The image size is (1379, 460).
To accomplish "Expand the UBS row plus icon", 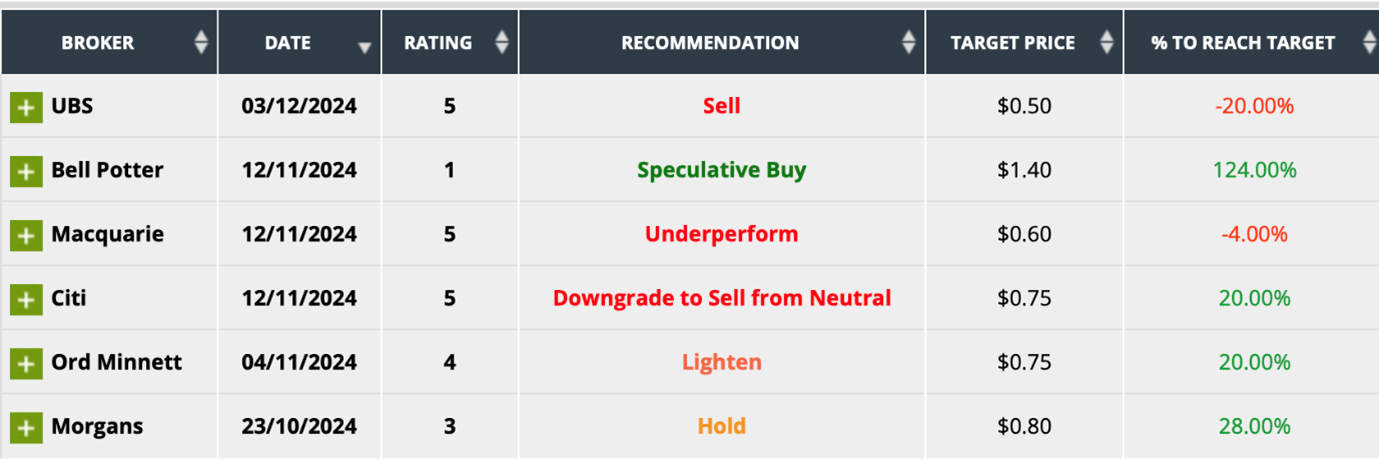I will pyautogui.click(x=26, y=107).
